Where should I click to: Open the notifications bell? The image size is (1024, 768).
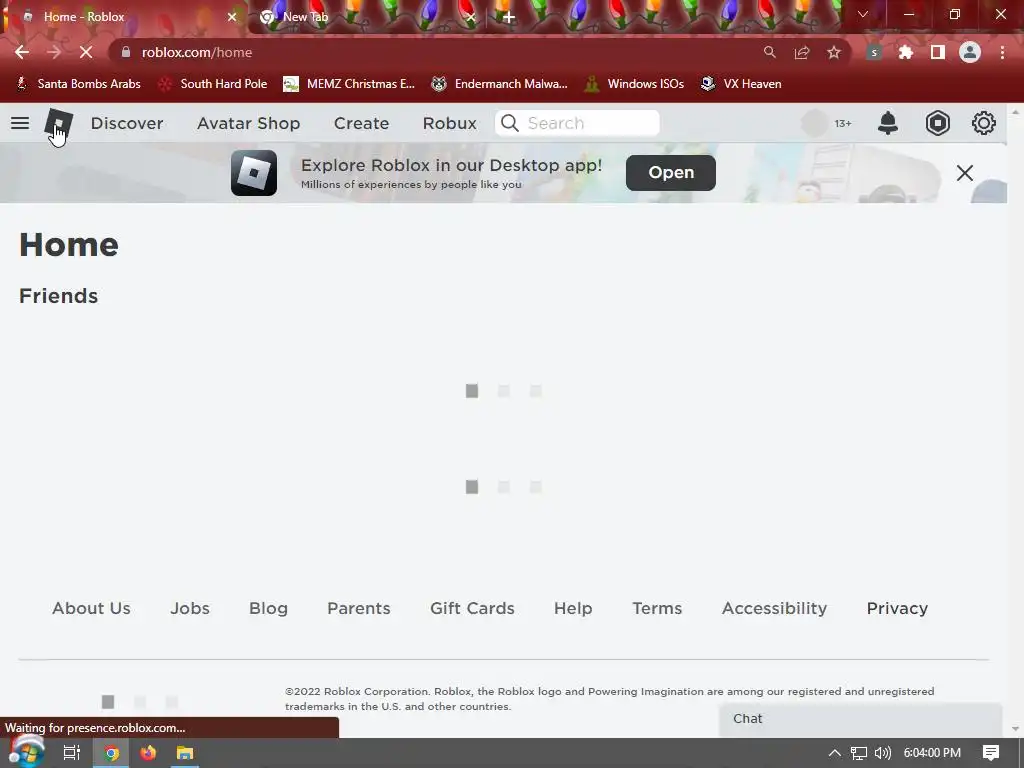888,123
